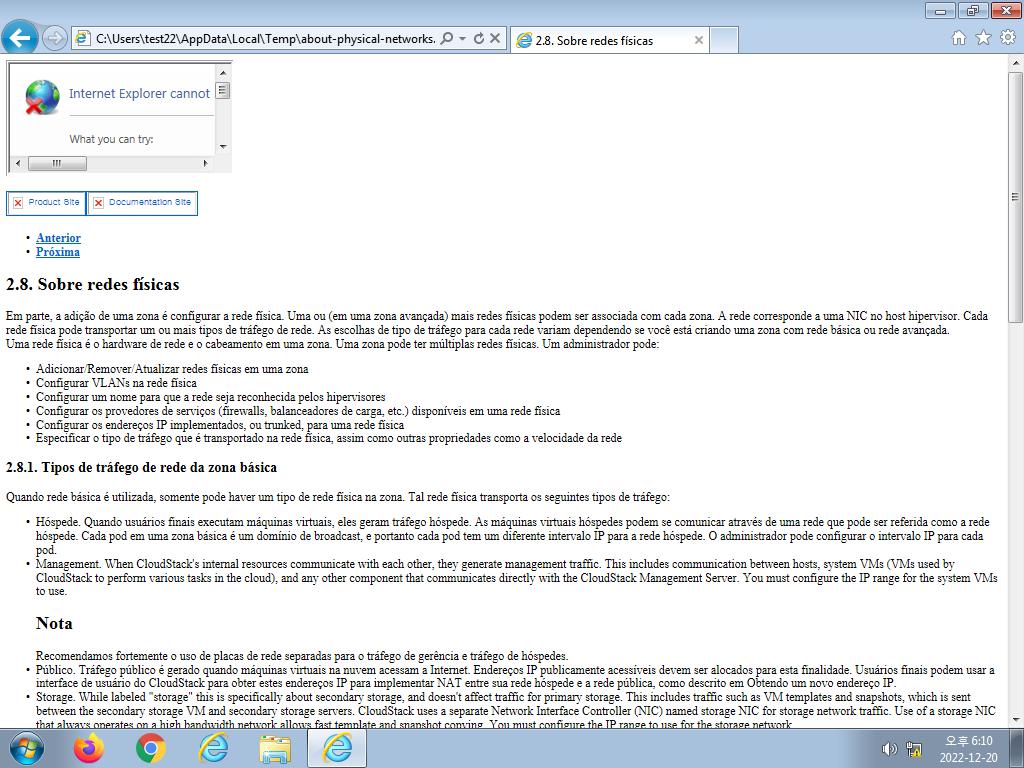Click the address bar path text field
This screenshot has height=768, width=1024.
(x=265, y=39)
